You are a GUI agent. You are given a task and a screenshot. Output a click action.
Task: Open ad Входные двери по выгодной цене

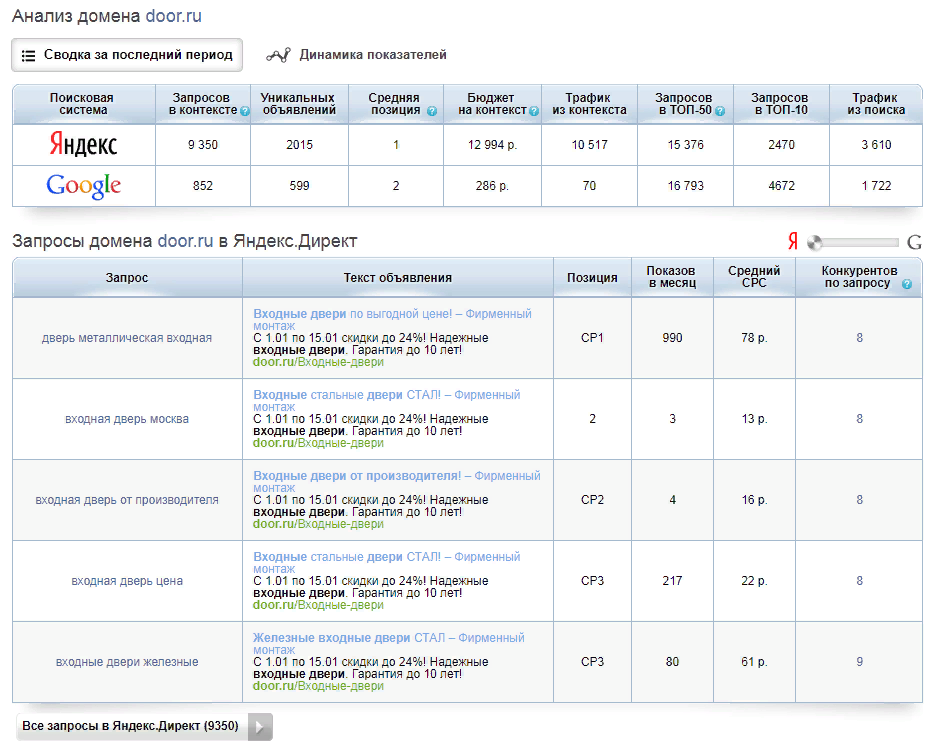pyautogui.click(x=392, y=320)
